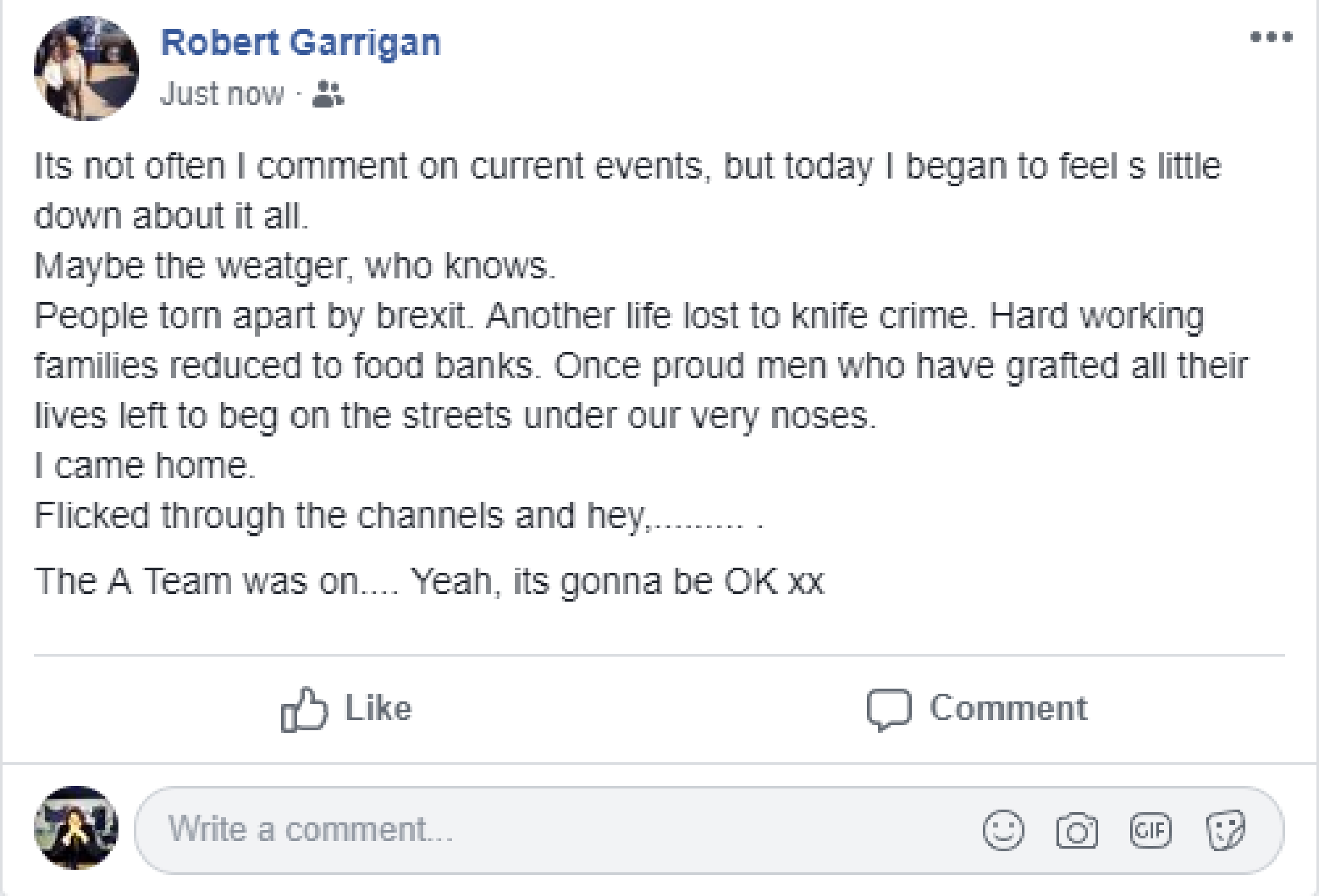The image size is (1319, 896).
Task: Click the speech bubble Comment icon
Action: point(889,709)
